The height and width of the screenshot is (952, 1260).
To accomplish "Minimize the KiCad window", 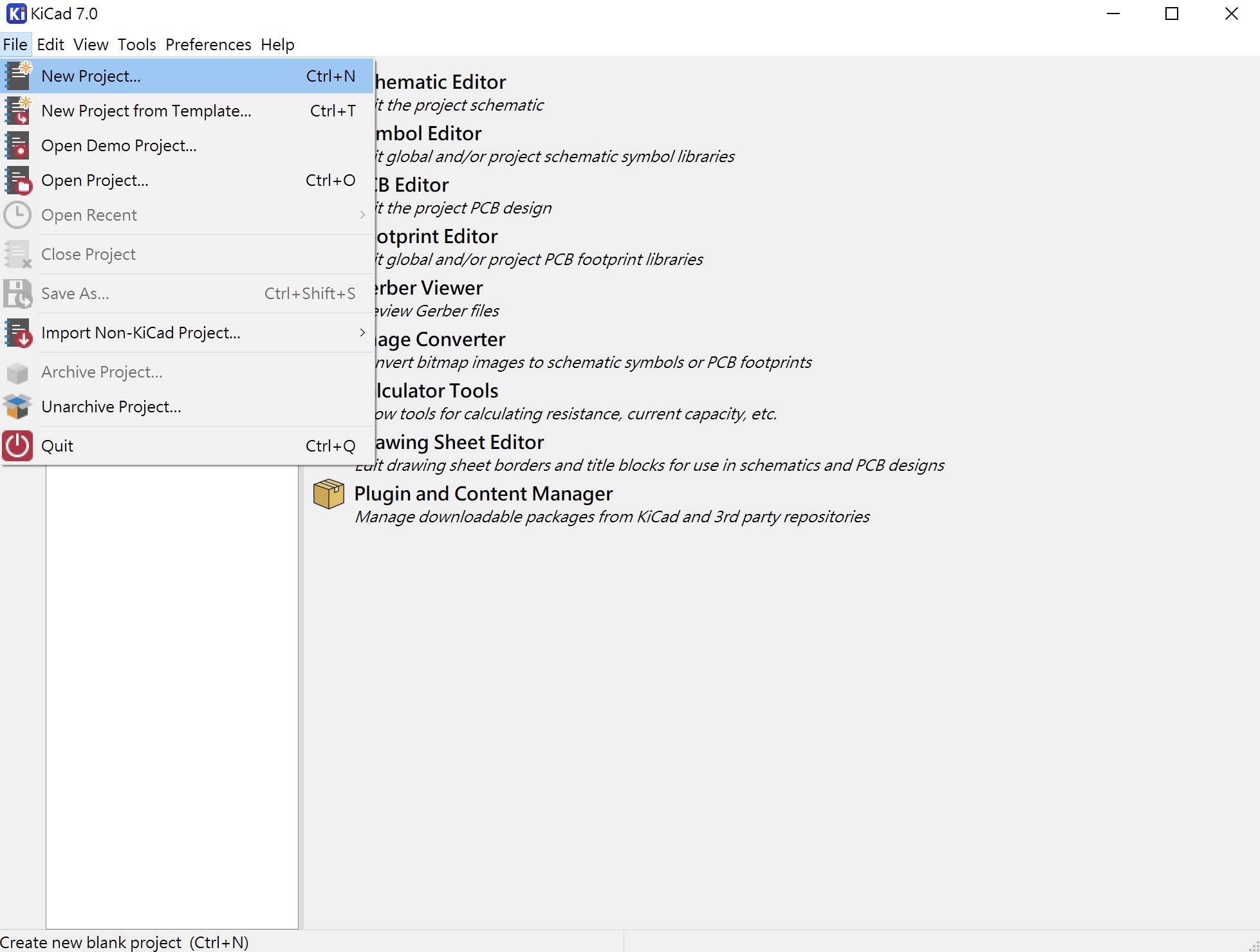I will click(1113, 14).
